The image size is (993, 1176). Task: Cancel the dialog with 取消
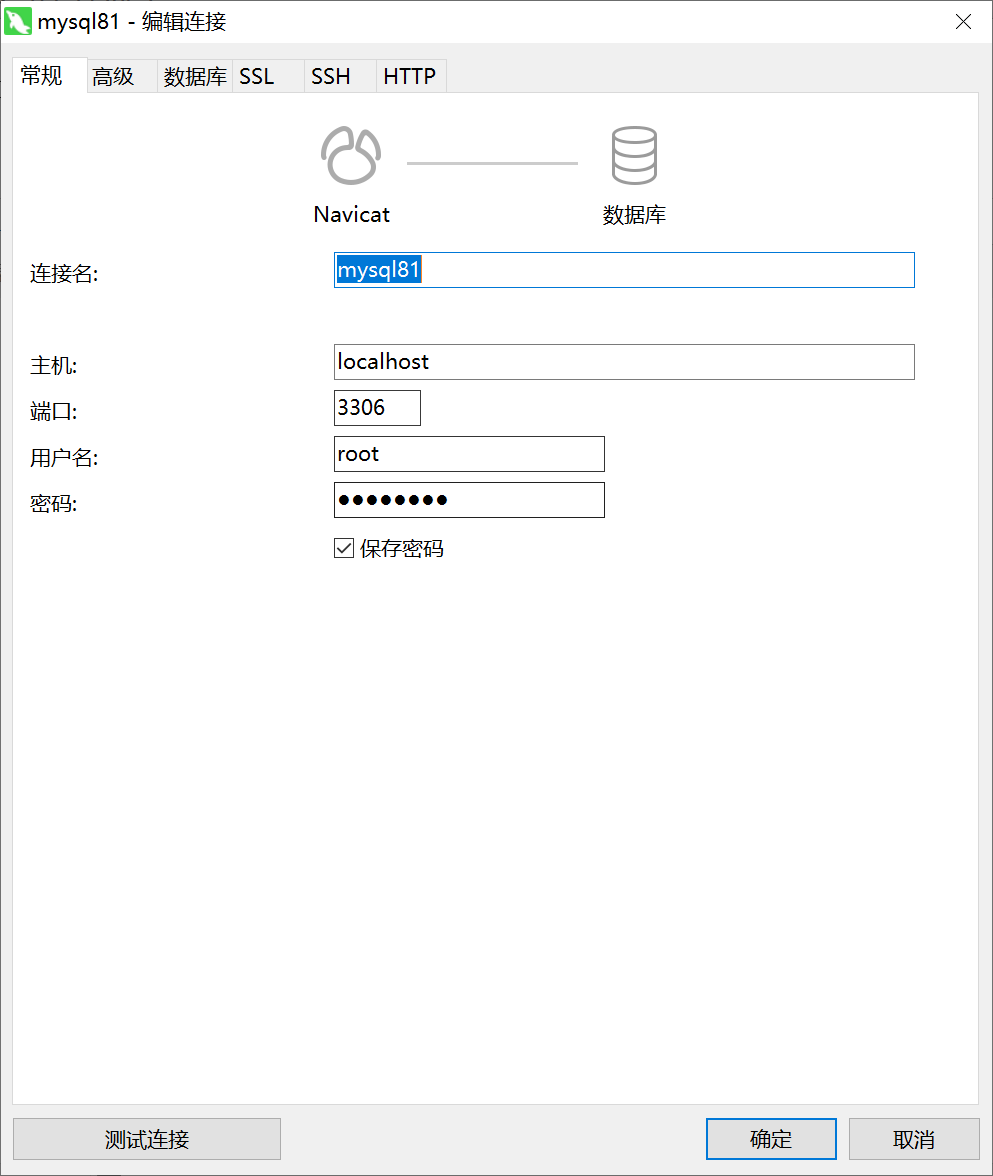(x=914, y=1139)
